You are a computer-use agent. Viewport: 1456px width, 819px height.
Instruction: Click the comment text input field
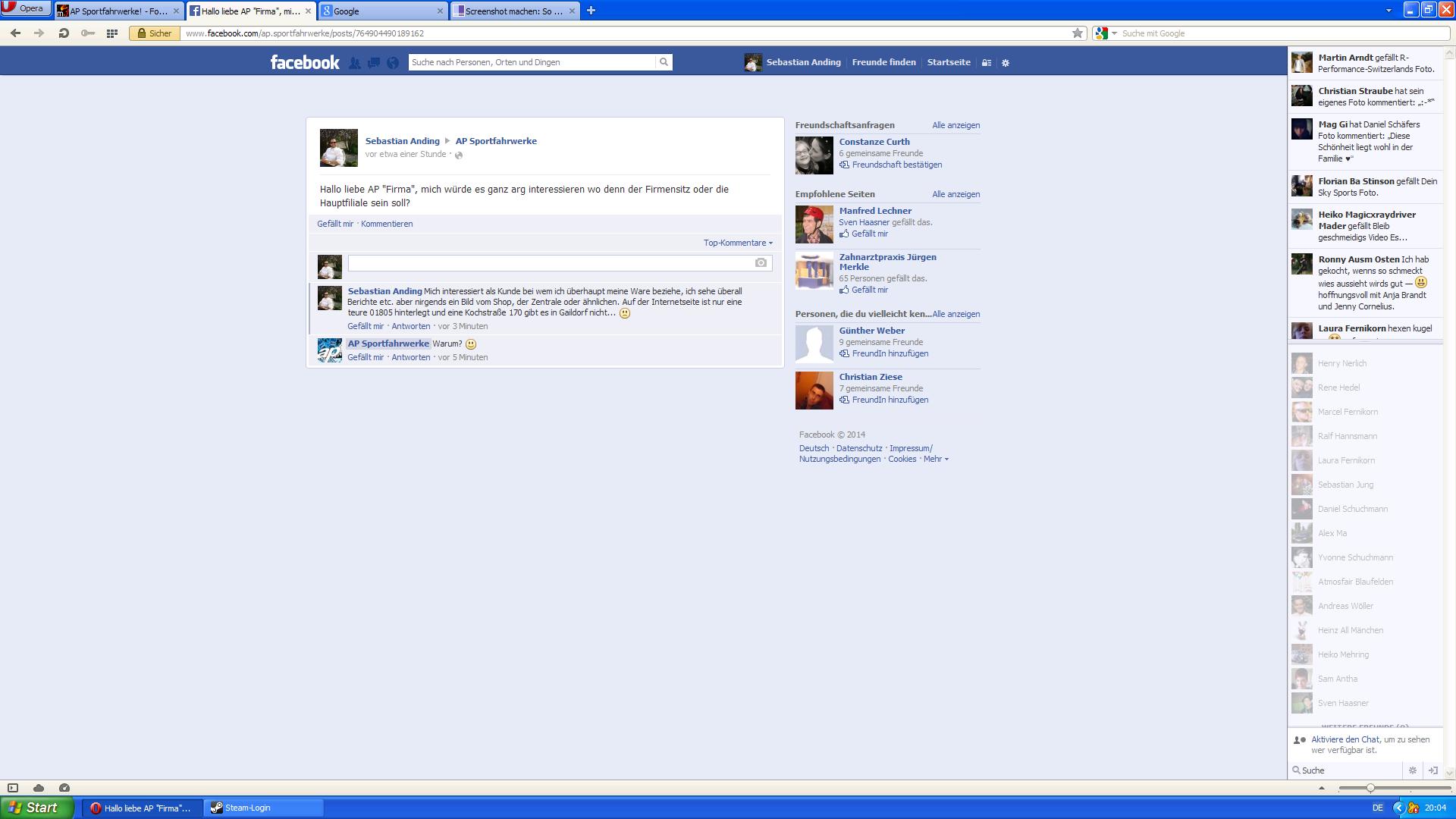tap(550, 263)
